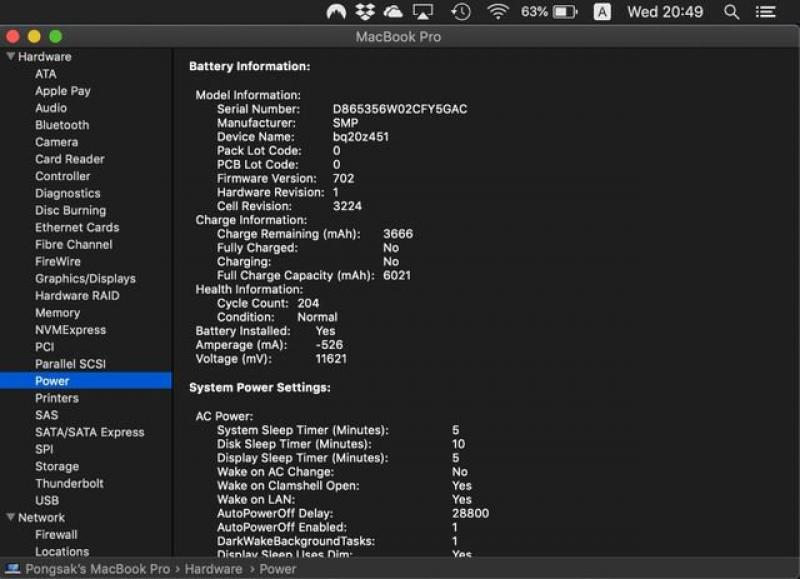800x579 pixels.
Task: Select FireWire in the sidebar
Action: 58,262
